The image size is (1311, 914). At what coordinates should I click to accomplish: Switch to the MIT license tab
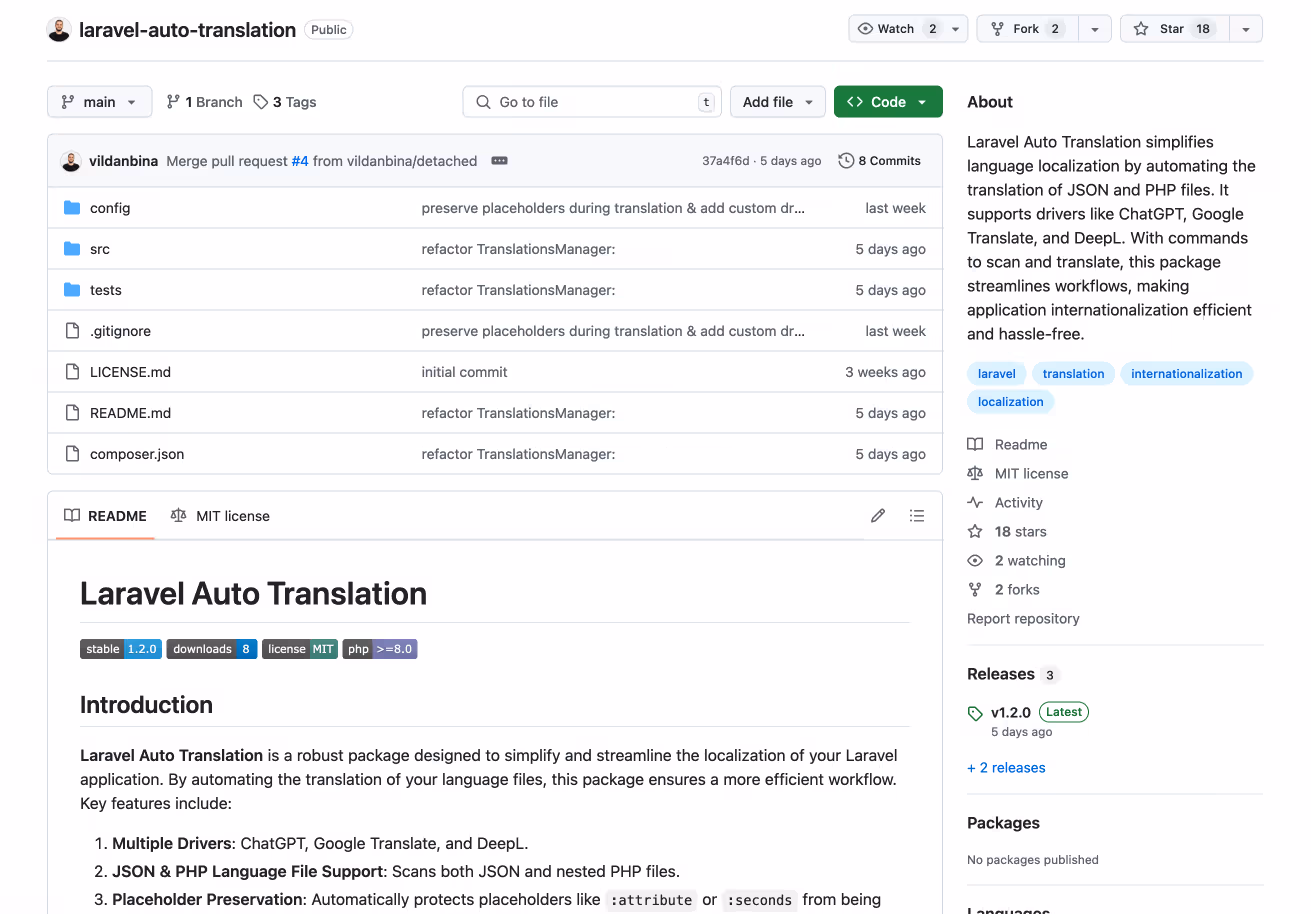click(x=220, y=516)
